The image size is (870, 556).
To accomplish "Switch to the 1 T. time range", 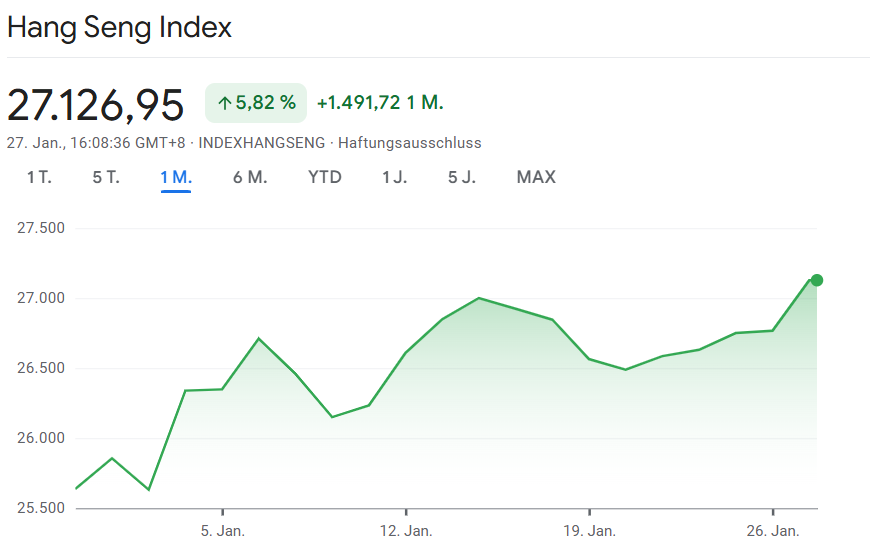I will click(39, 178).
